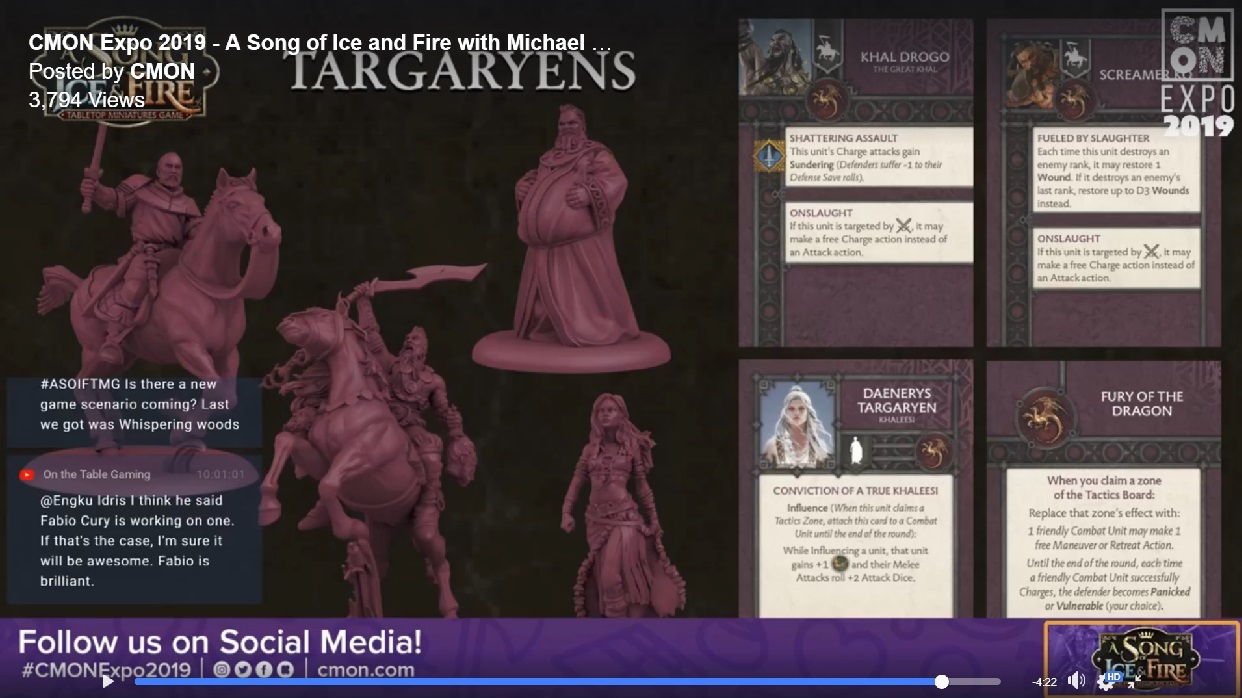The height and width of the screenshot is (698, 1242).
Task: Open the video settings gear
Action: pos(1106,682)
